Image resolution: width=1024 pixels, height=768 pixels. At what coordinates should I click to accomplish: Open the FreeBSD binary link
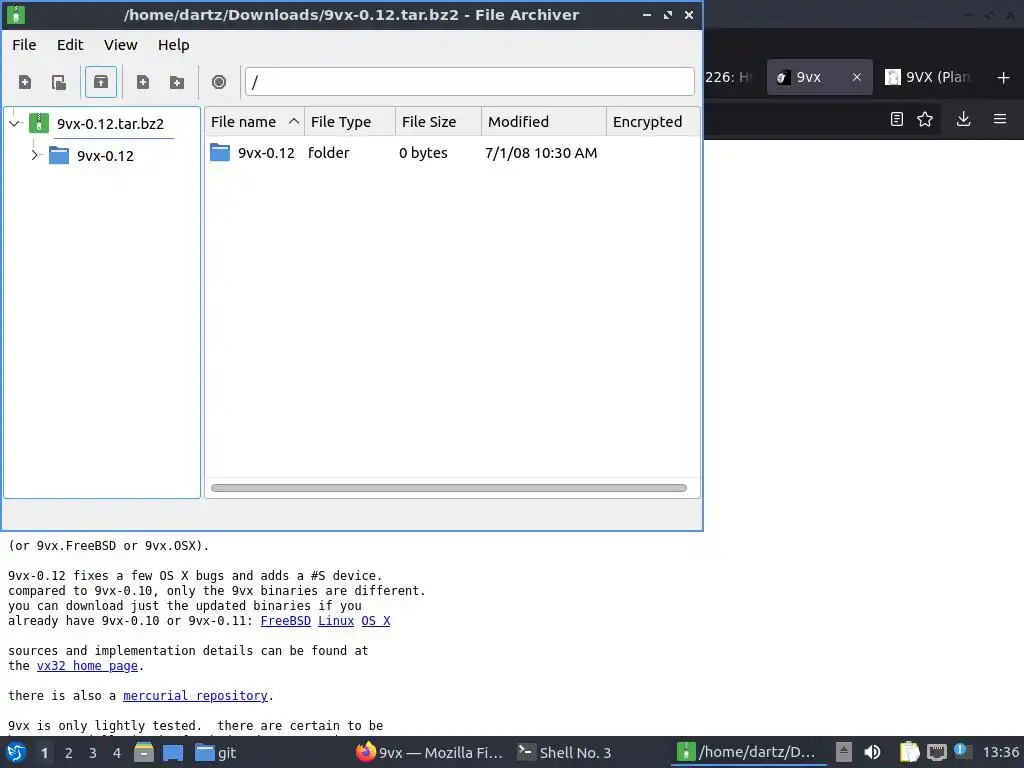pos(285,621)
